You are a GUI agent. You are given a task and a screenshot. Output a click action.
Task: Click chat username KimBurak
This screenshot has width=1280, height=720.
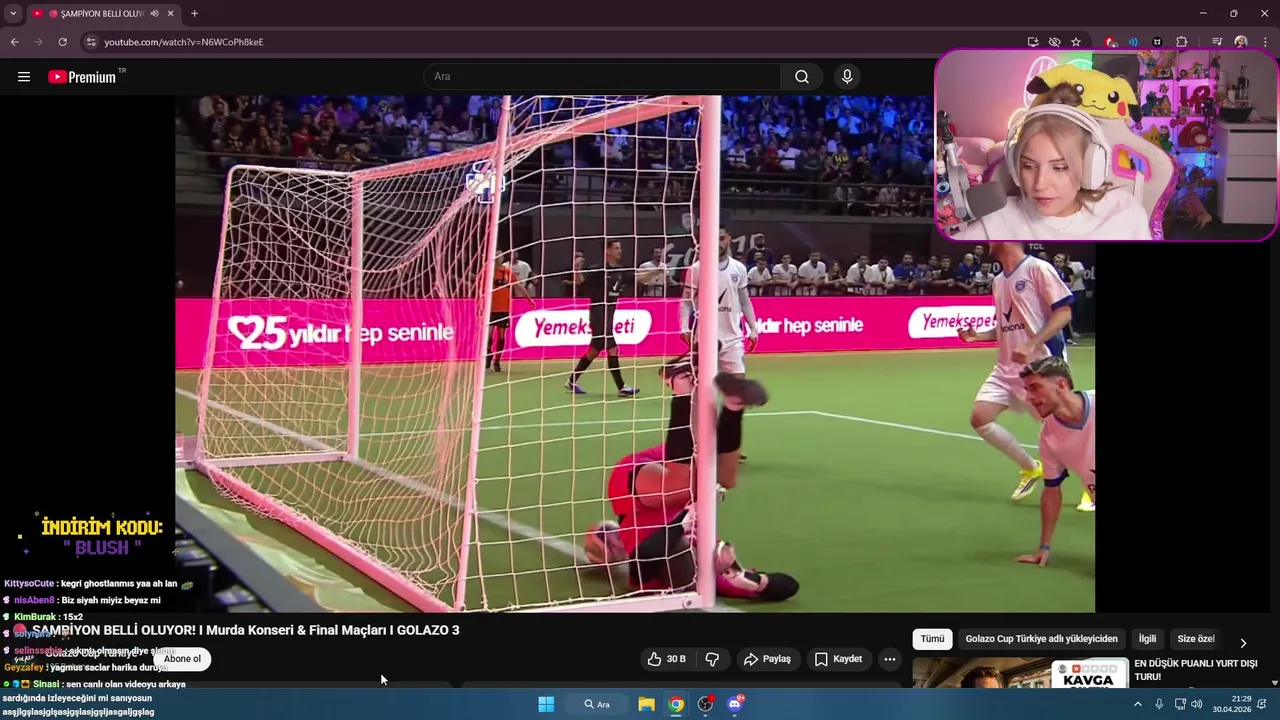(35, 617)
